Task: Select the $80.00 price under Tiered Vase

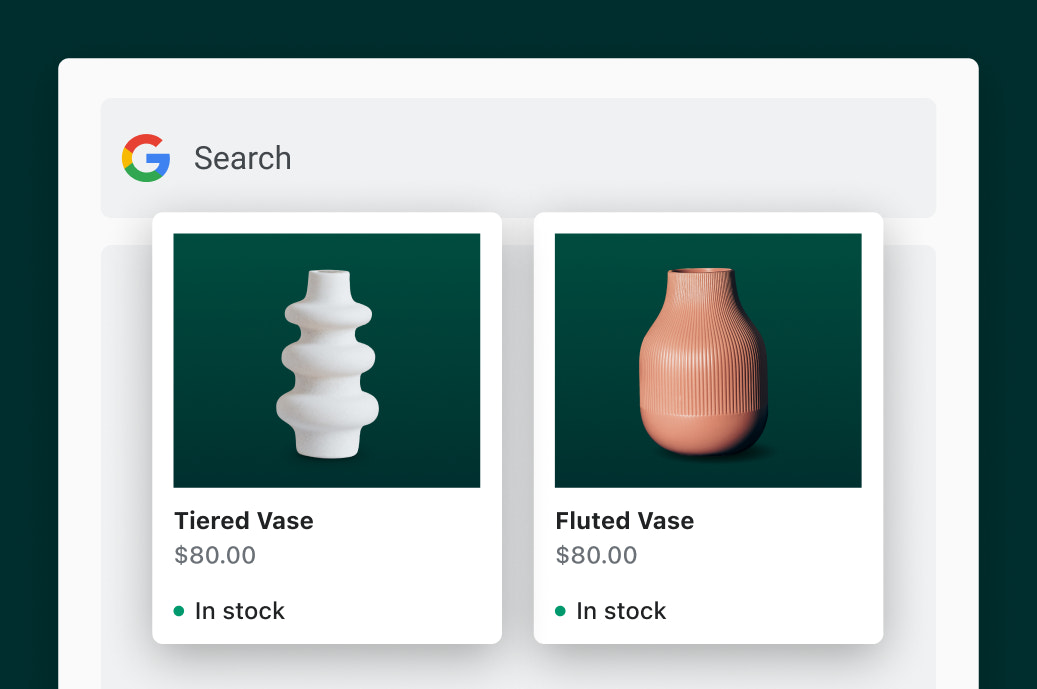Action: point(215,555)
